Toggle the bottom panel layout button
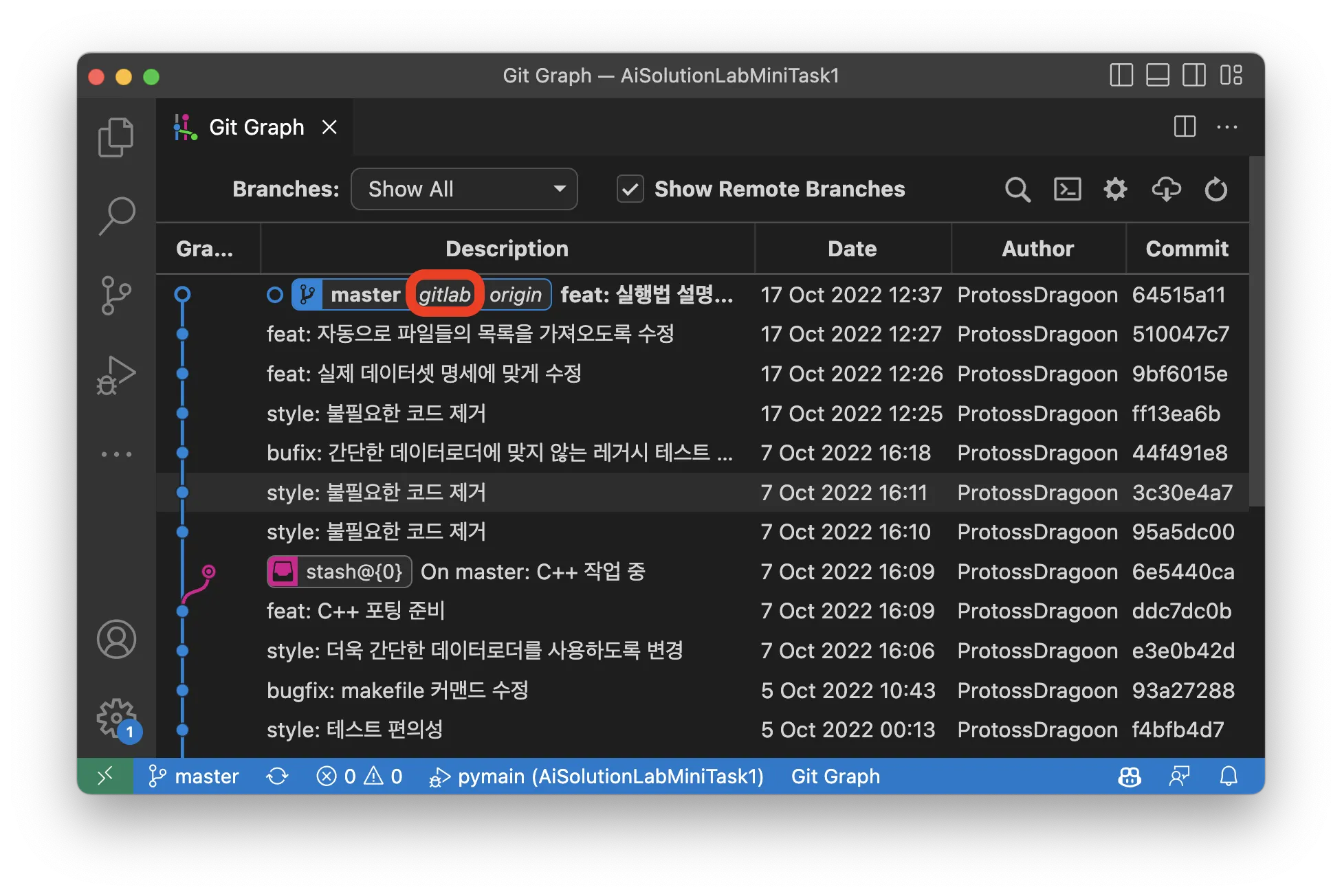 [1157, 75]
